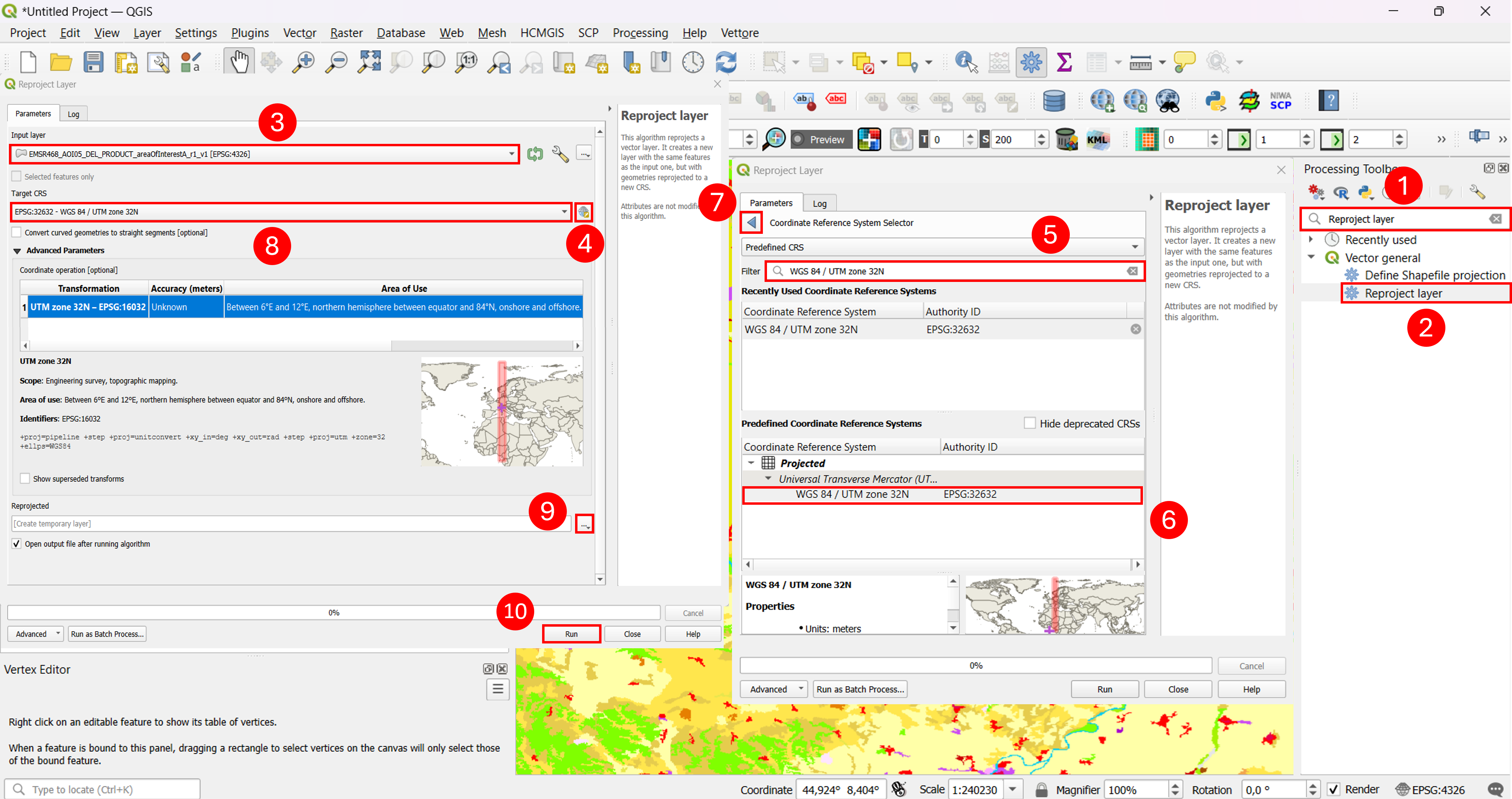This screenshot has height=799, width=1512.
Task: Click the Select CRS globe button beside Target CRS
Action: point(583,212)
